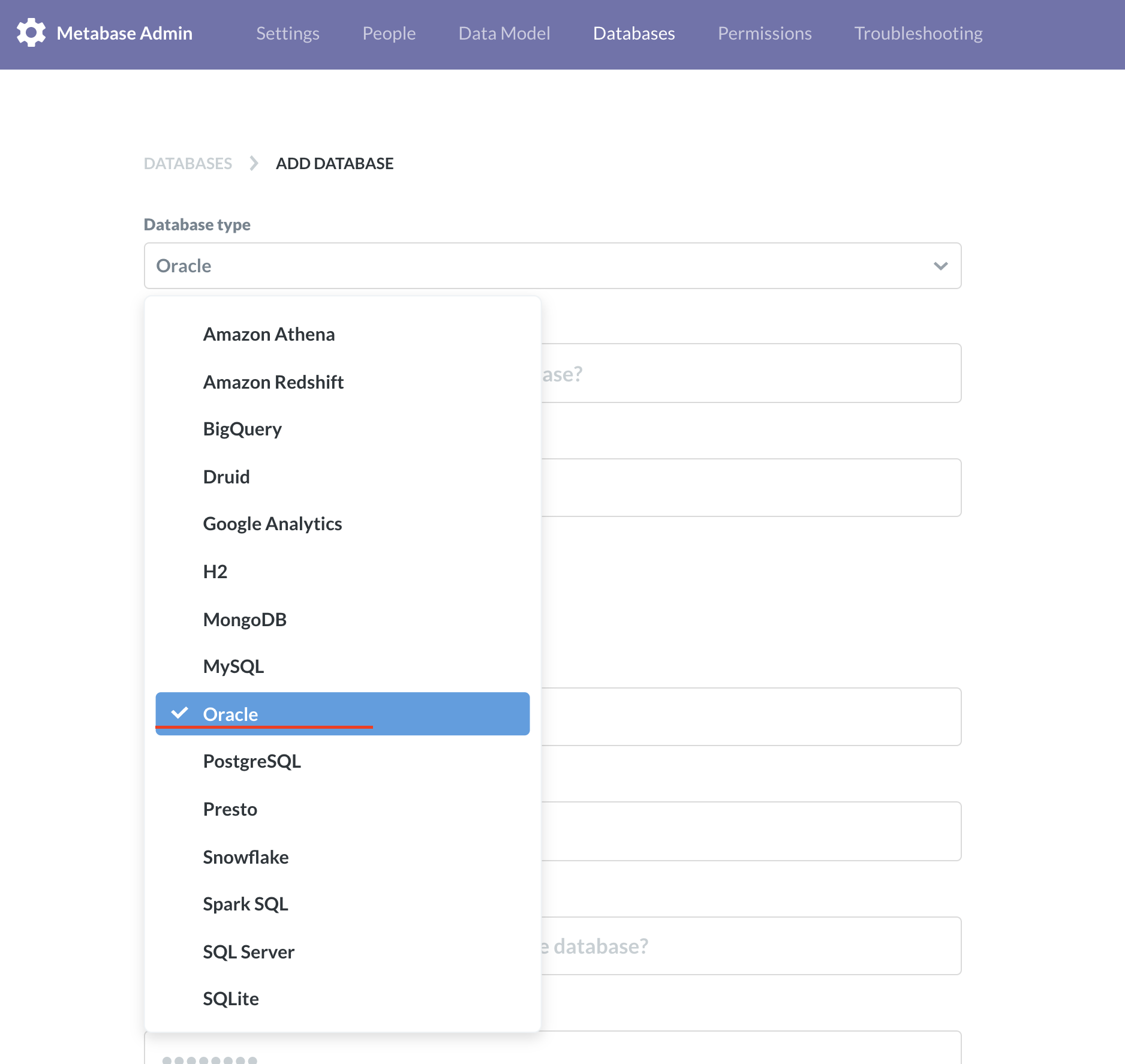Click the input field ending 'e database?'

coord(751,946)
